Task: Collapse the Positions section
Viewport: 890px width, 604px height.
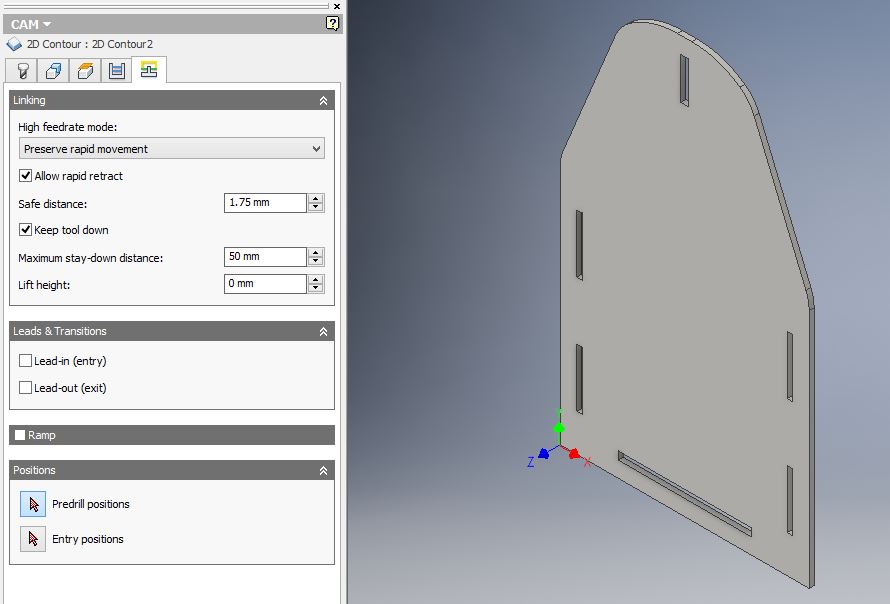Action: point(323,471)
